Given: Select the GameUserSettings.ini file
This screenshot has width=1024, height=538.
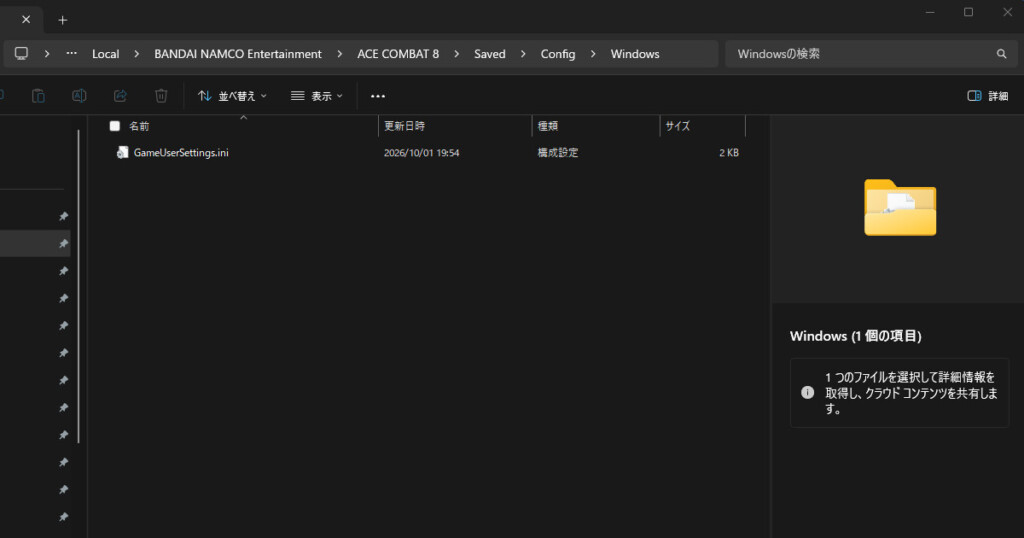Looking at the screenshot, I should pyautogui.click(x=181, y=153).
